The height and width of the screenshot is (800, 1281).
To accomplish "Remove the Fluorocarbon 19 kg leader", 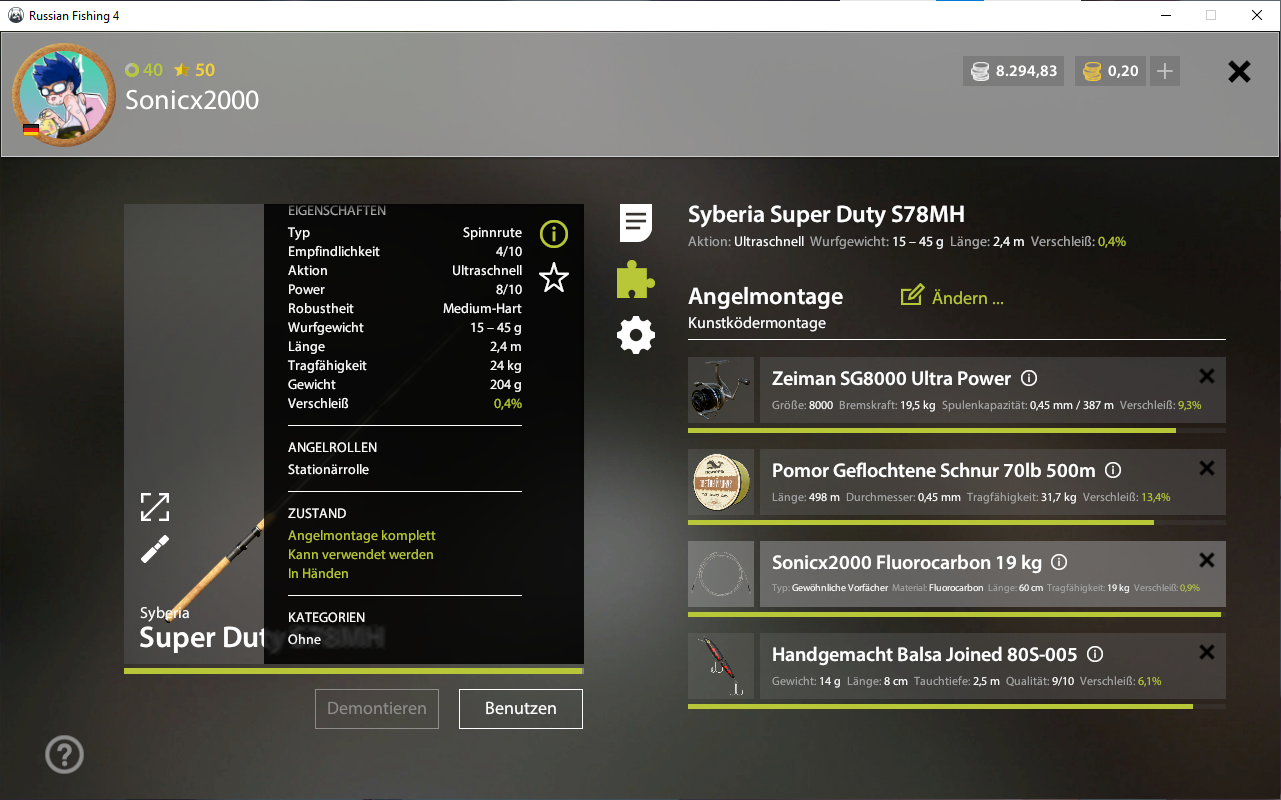I will click(x=1206, y=560).
